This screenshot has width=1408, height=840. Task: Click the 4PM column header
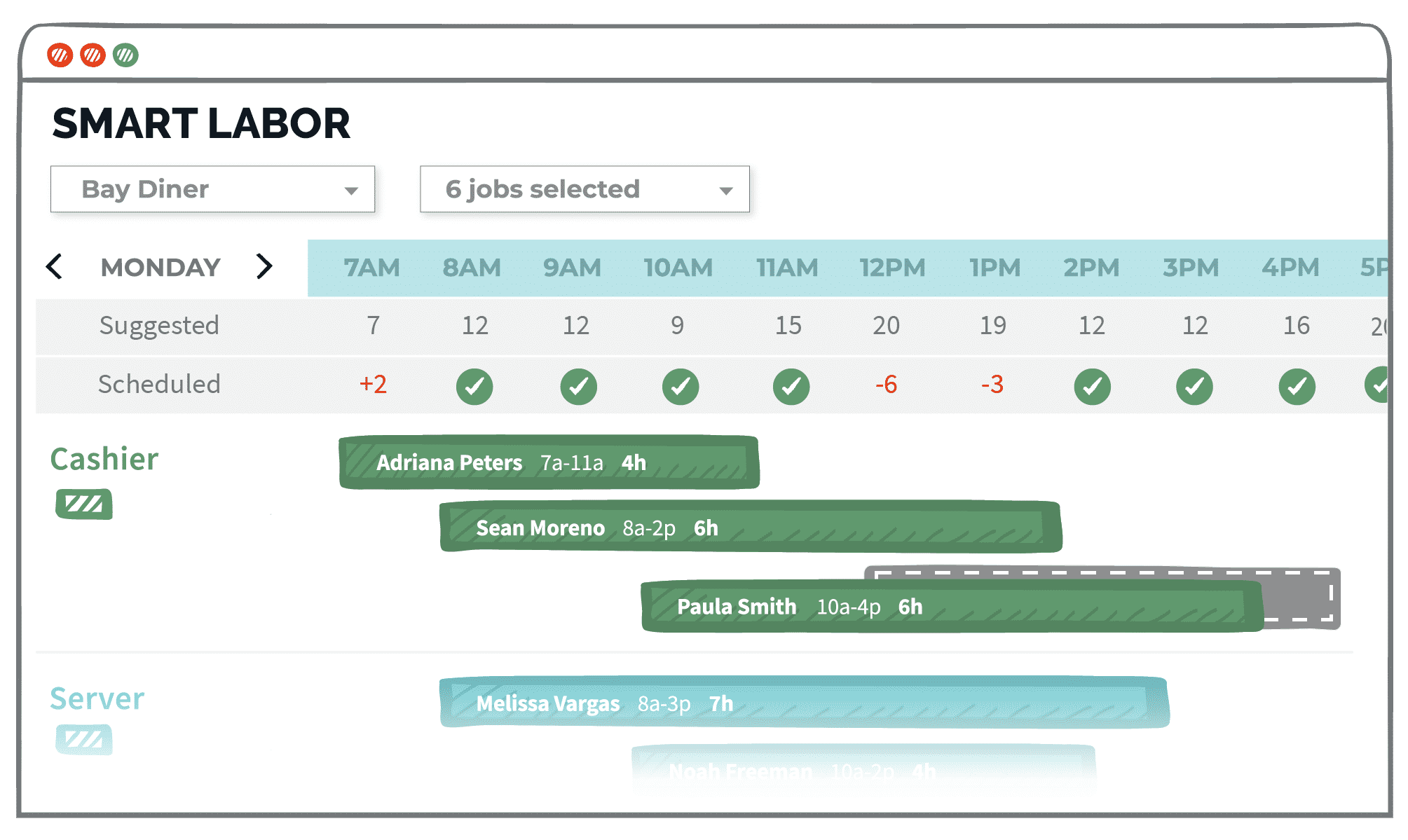[x=1290, y=268]
